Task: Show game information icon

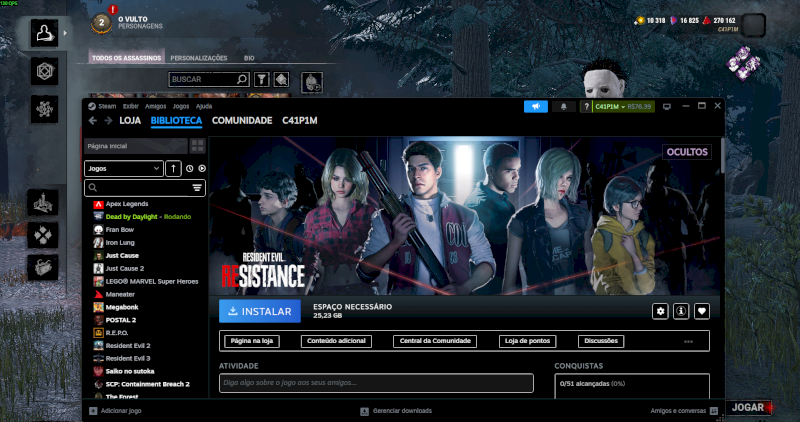Action: tap(681, 311)
